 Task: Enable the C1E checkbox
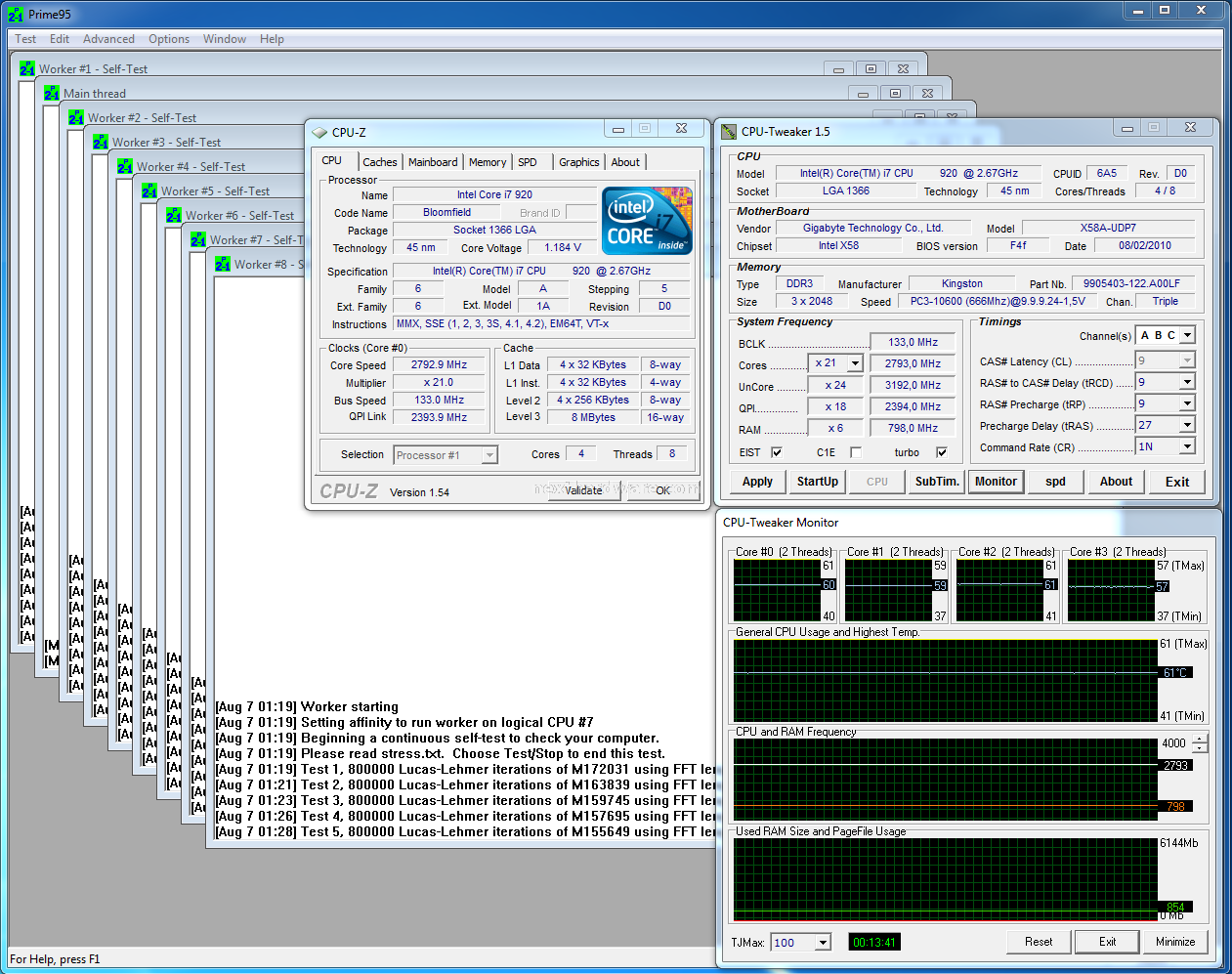click(856, 452)
